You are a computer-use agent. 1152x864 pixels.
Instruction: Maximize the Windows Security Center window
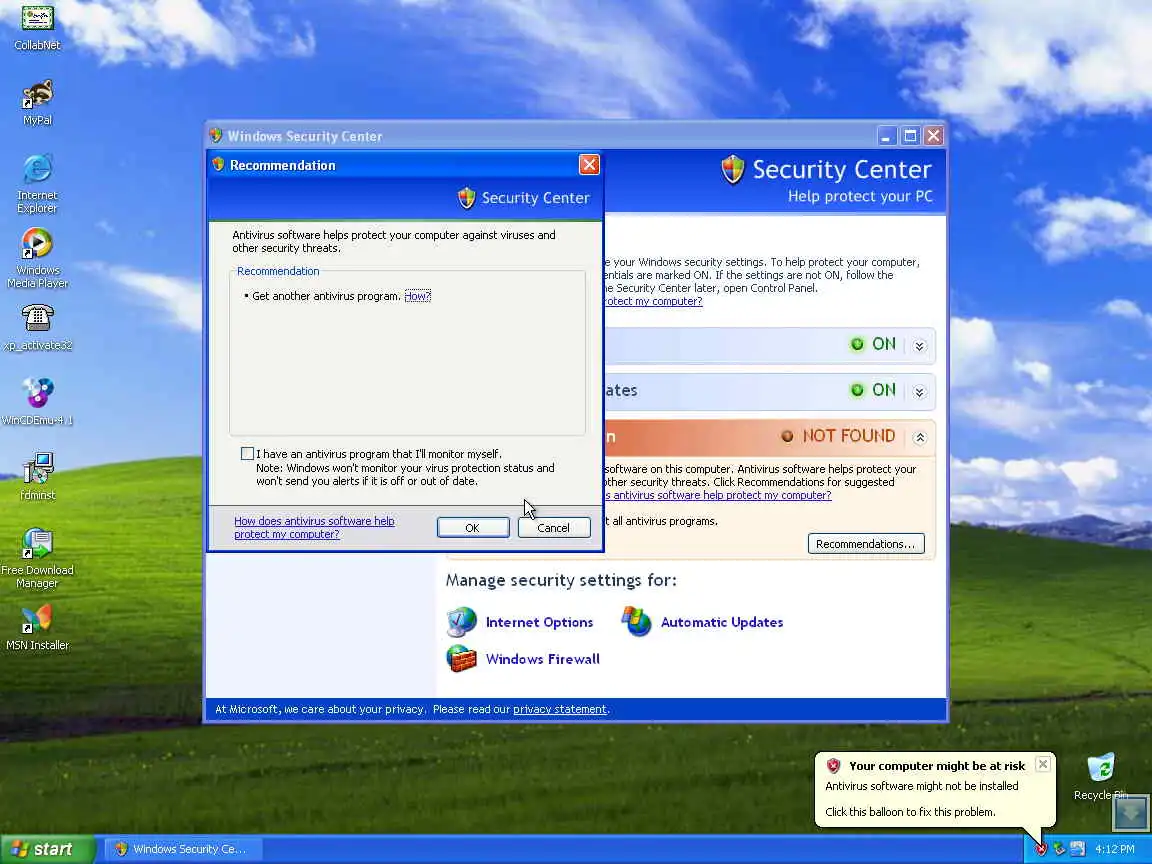(910, 136)
